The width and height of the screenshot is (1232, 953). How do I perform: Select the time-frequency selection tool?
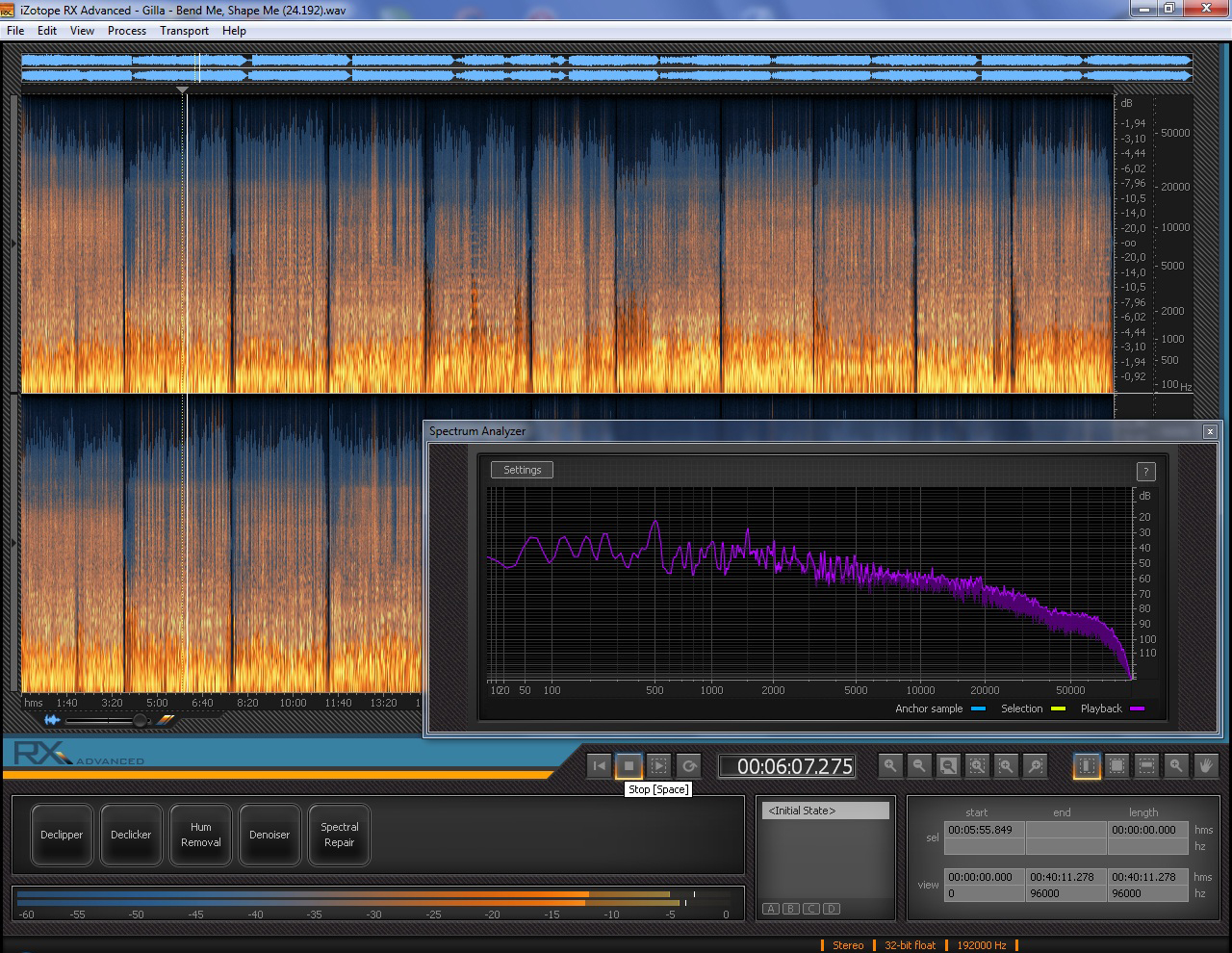tap(1116, 766)
